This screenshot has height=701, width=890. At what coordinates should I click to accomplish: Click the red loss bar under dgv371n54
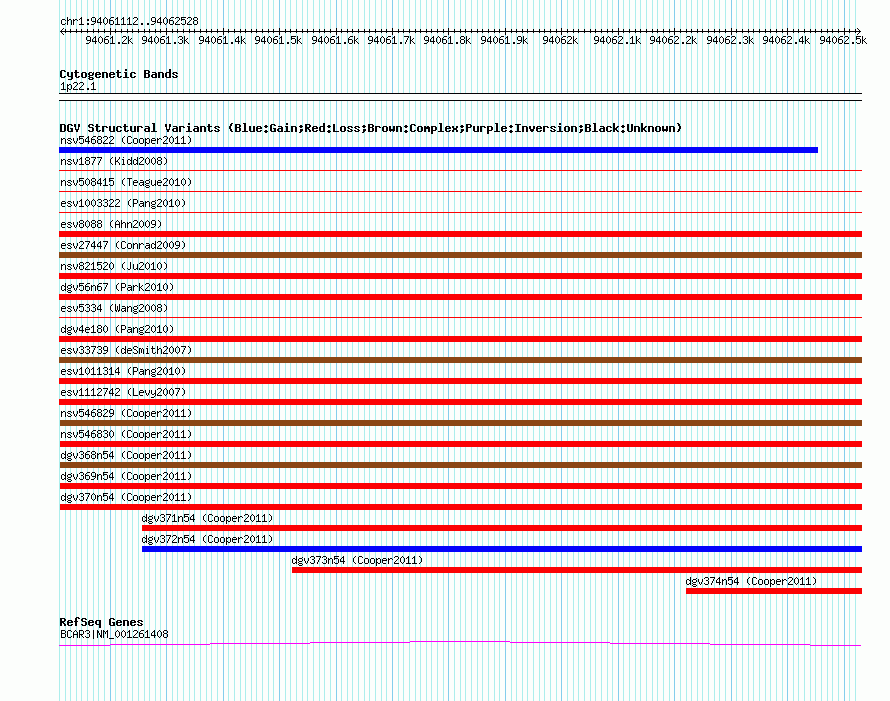click(502, 528)
